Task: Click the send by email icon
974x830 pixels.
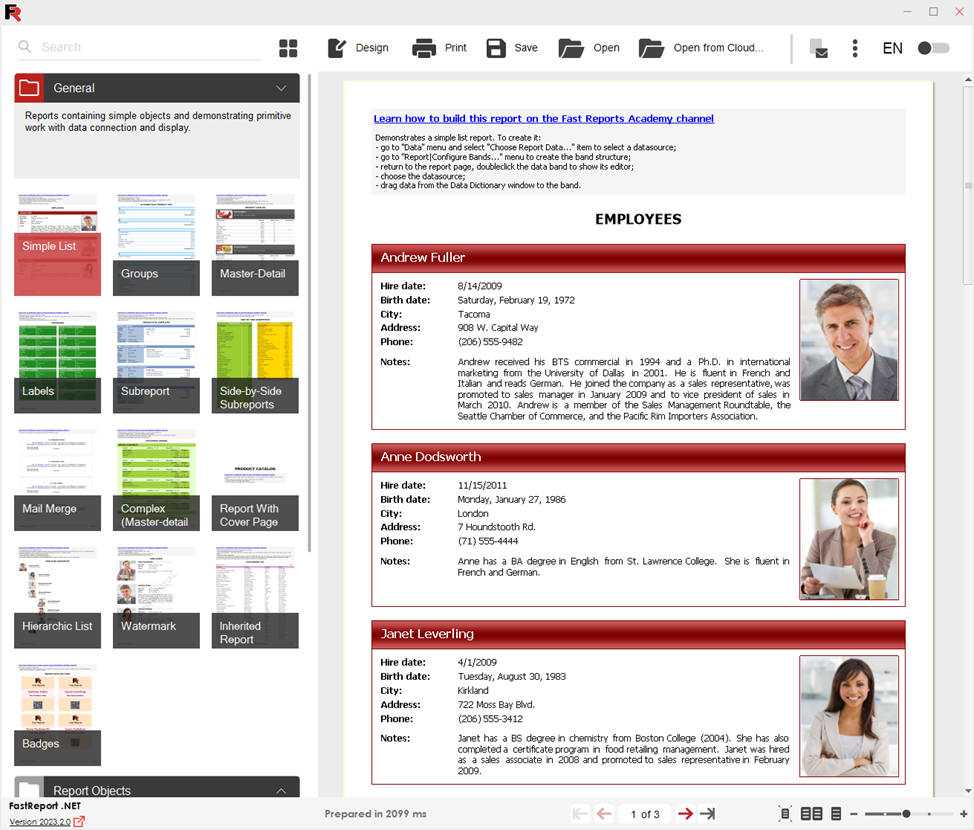Action: coord(819,48)
